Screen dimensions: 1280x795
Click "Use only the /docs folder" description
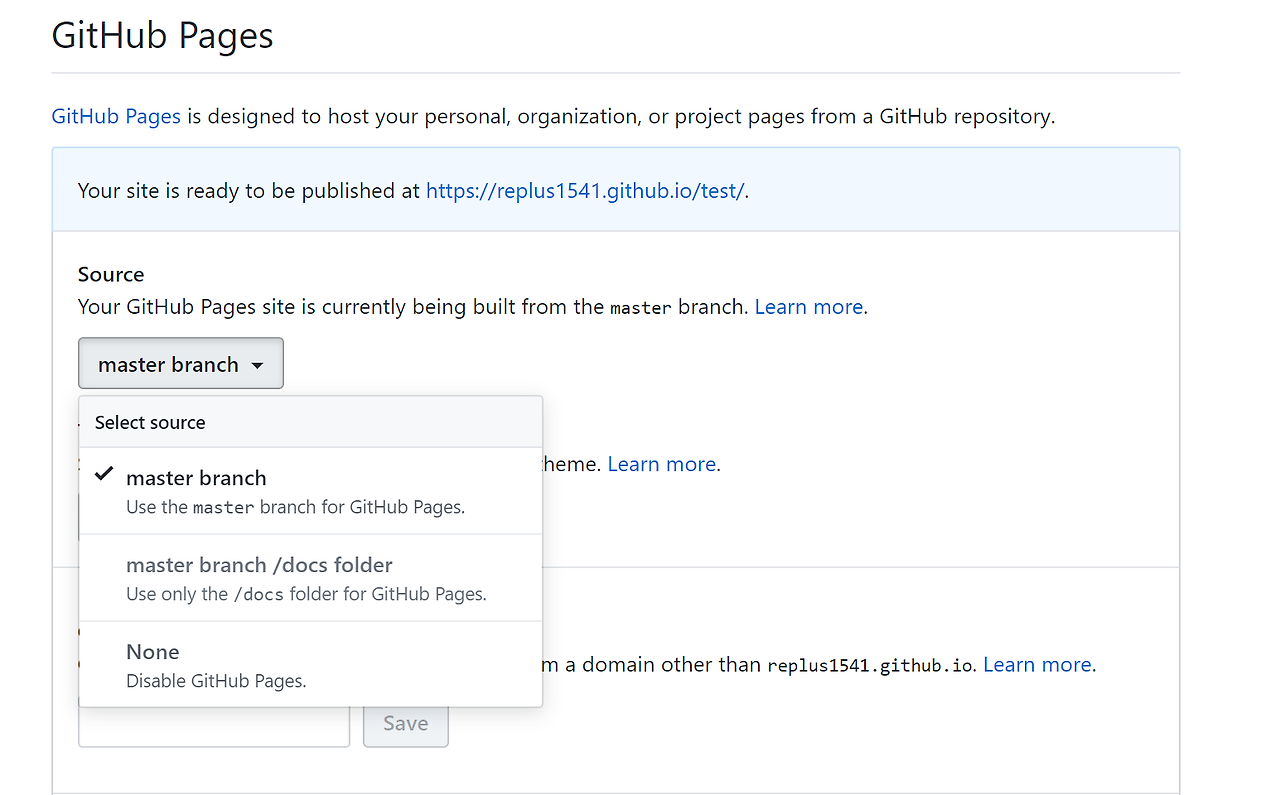click(306, 594)
